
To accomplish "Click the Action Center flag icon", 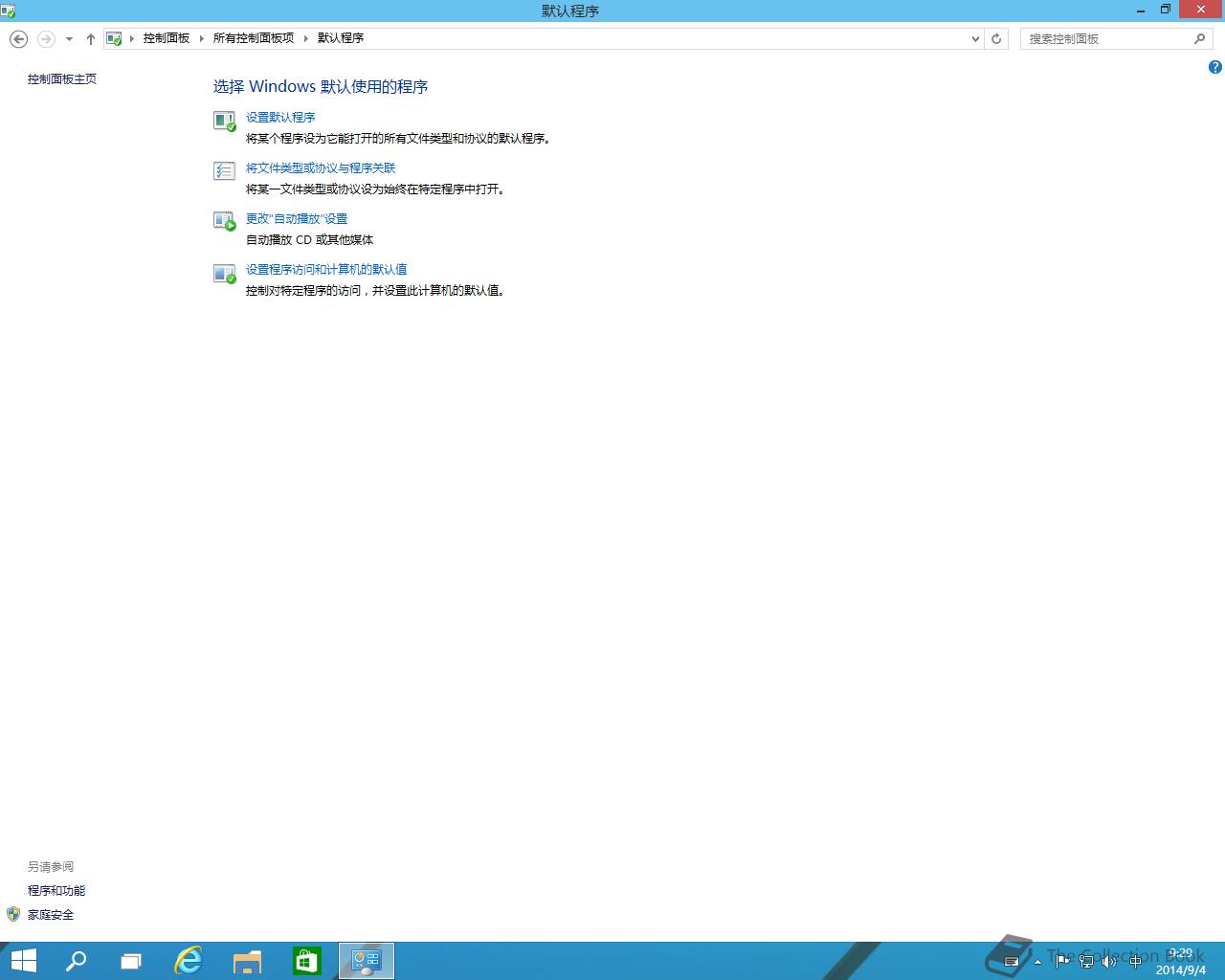I will coord(1061,962).
